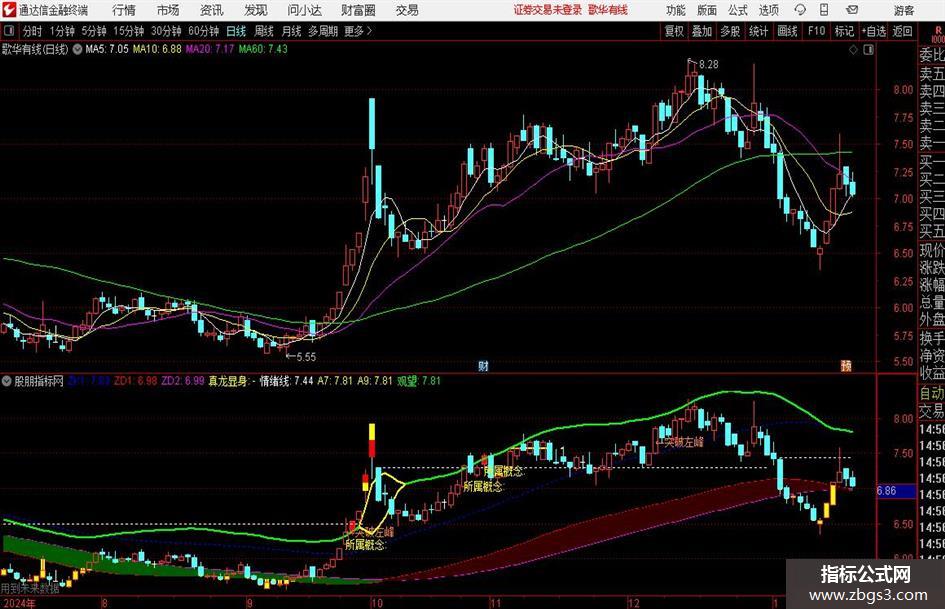The image size is (945, 609).
Task: Click the mobile phone icon
Action: coord(824,10)
